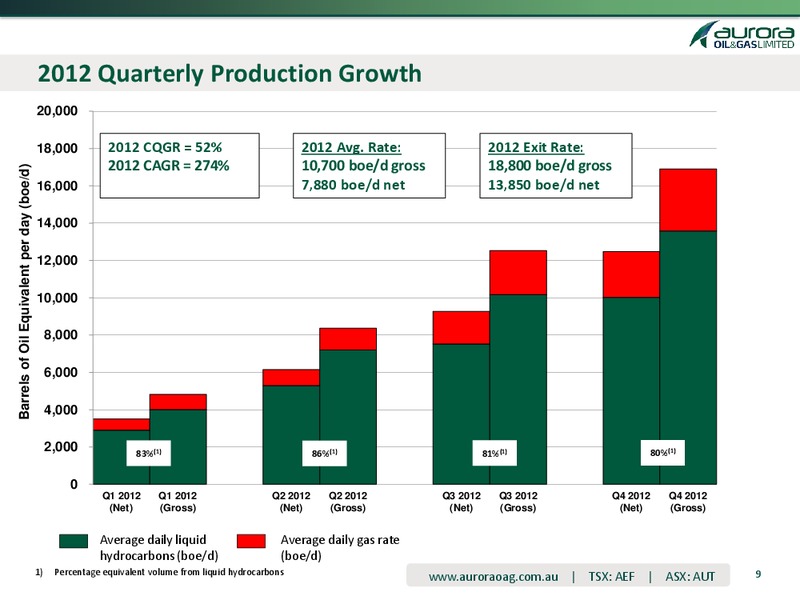Image resolution: width=800 pixels, height=600 pixels.
Task: Click the 'Q3 2012 (Net)' axis label
Action: [461, 502]
